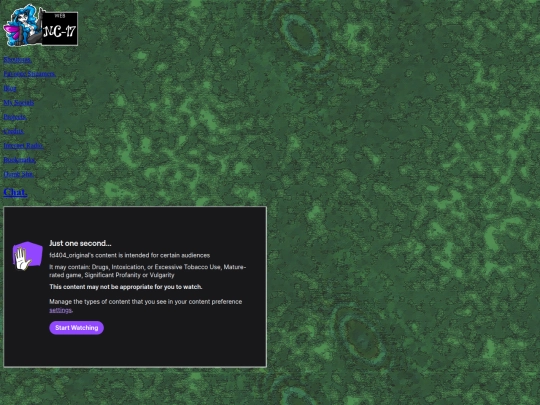
Task: Open the Blog link
Action: click(x=10, y=89)
